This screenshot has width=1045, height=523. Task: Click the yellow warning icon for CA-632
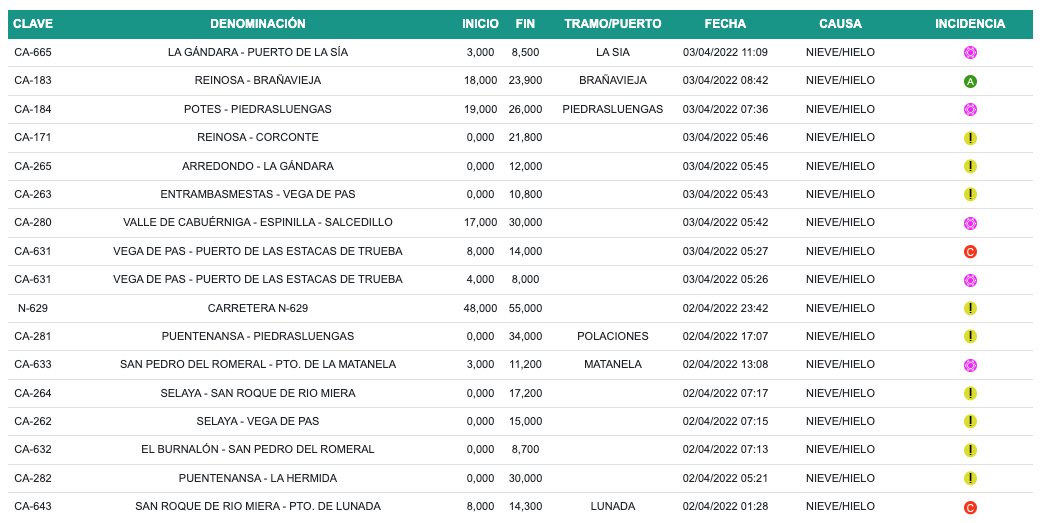pos(970,450)
